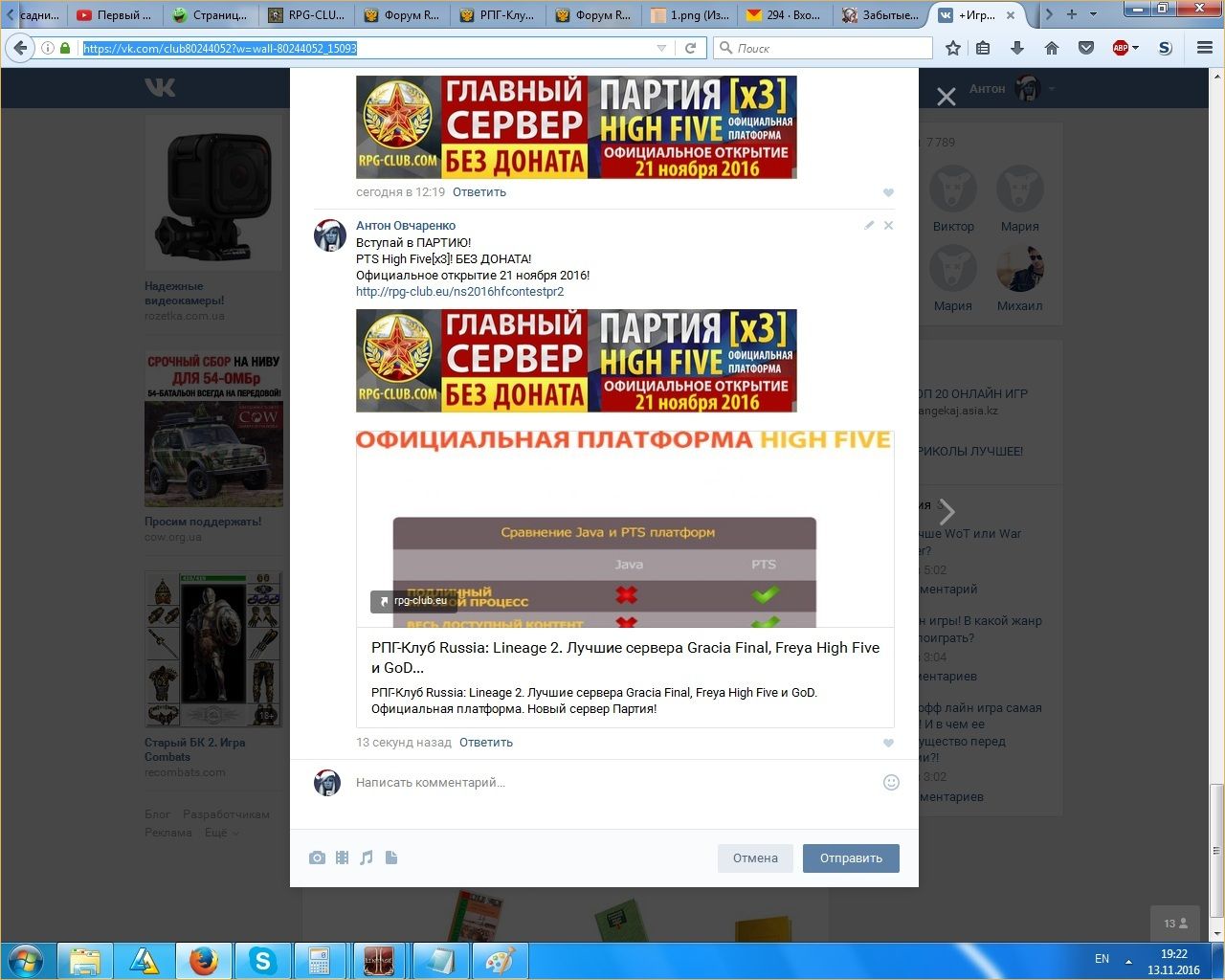
Task: Expand the Ещё footer menu
Action: pos(221,833)
